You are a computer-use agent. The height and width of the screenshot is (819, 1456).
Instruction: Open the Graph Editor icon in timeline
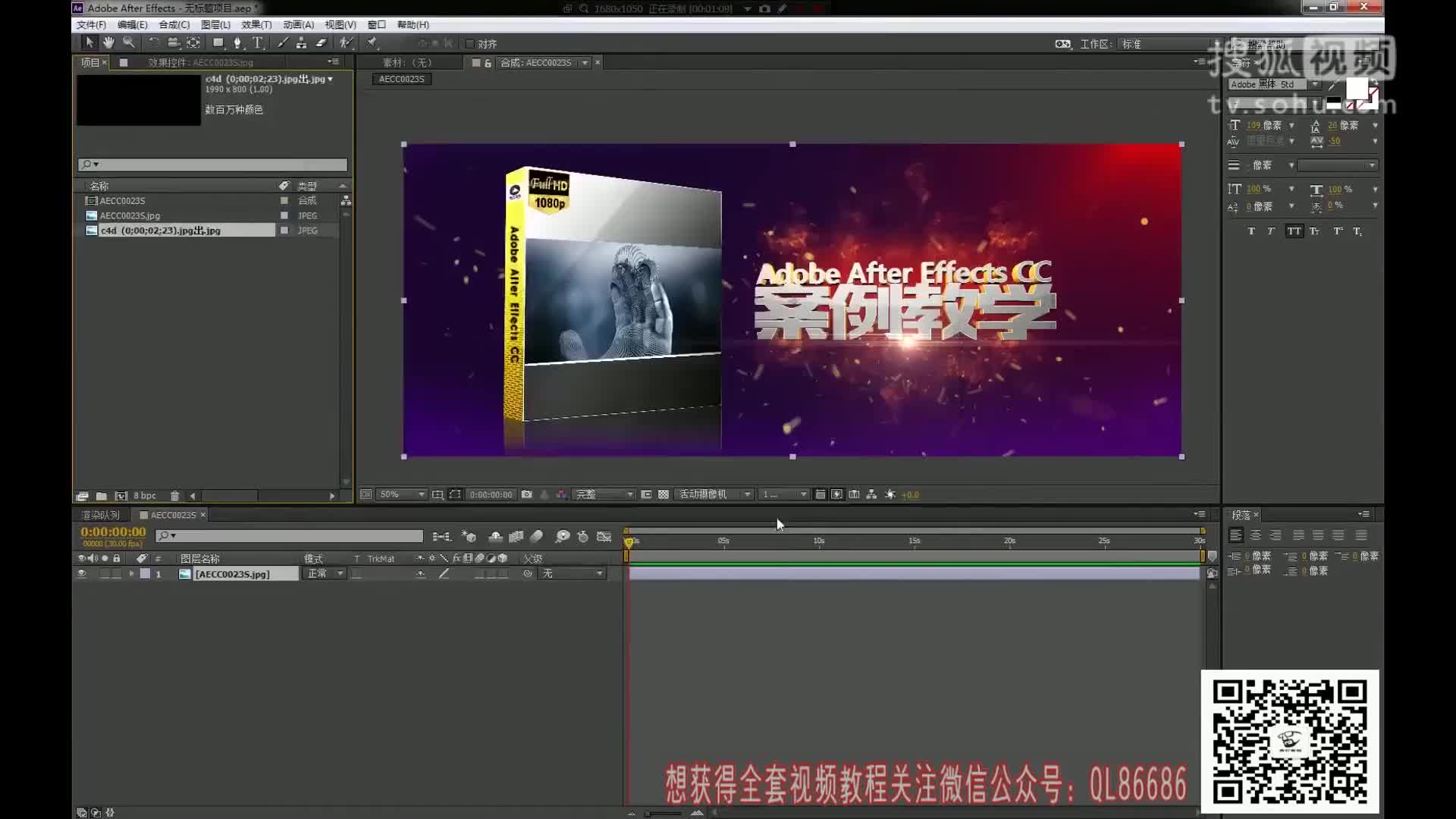(604, 536)
